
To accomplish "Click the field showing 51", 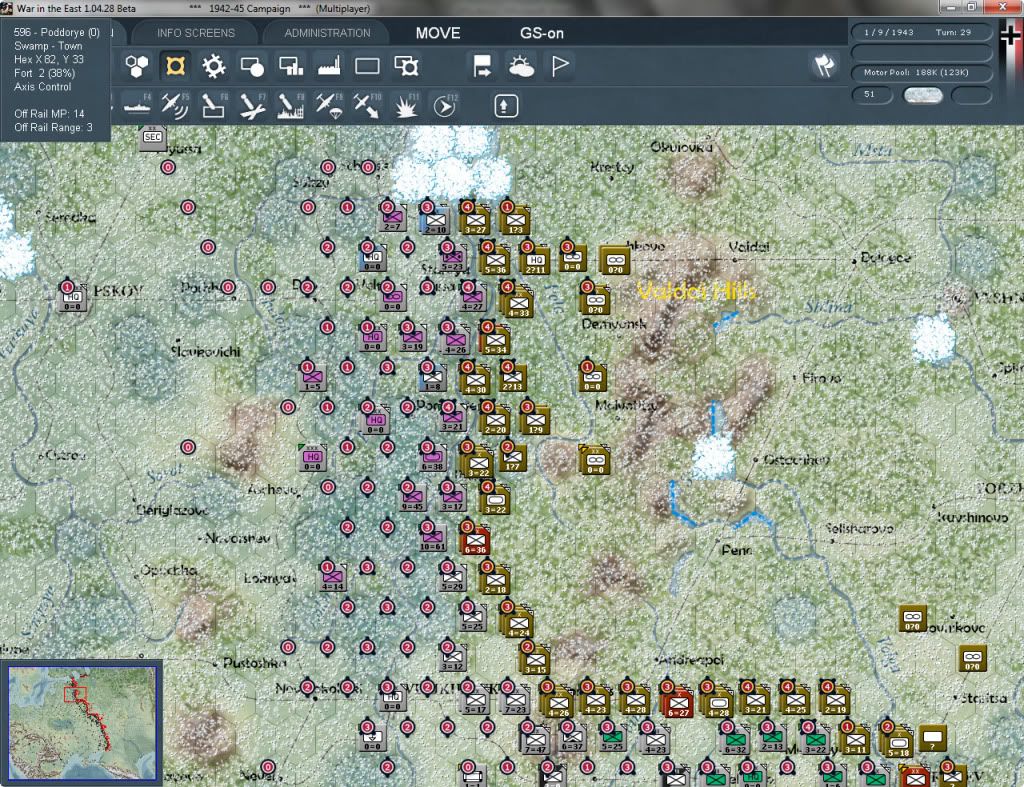I will pos(872,95).
